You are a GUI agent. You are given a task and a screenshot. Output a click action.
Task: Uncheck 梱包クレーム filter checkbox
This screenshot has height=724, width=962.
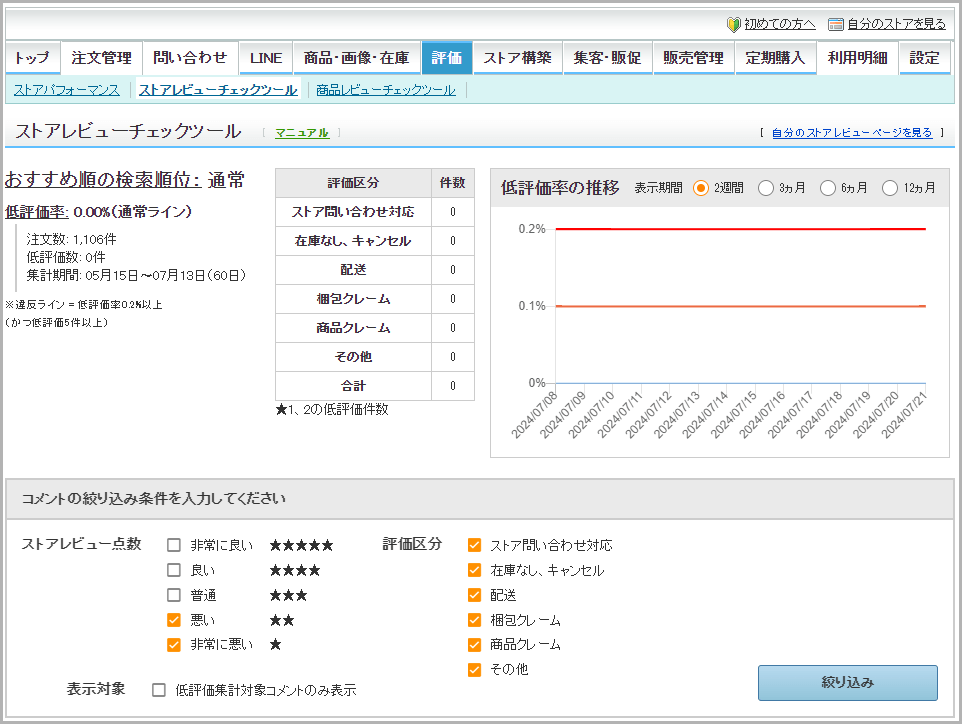pyautogui.click(x=474, y=620)
